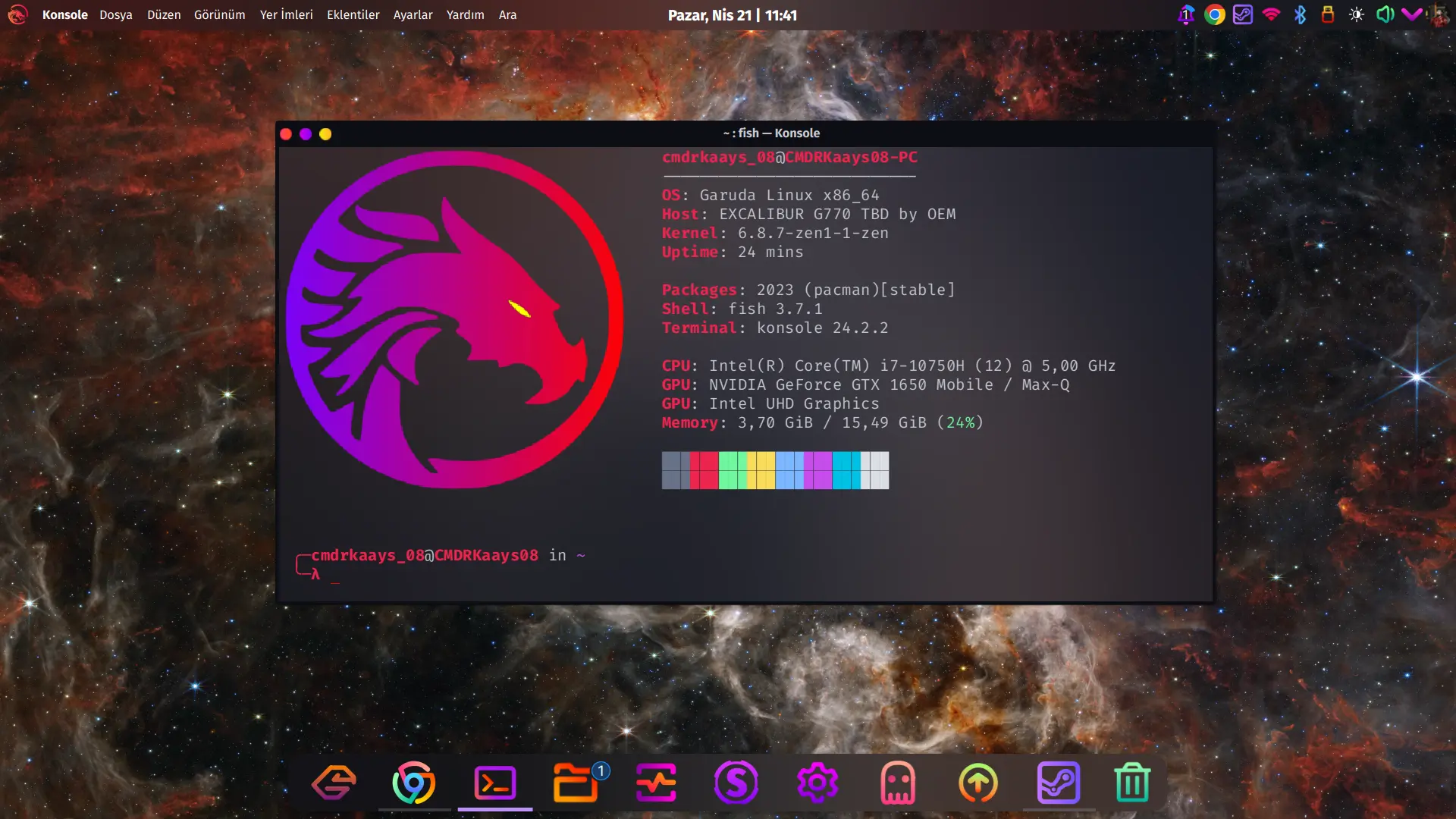Open the Dosya menu

click(x=116, y=15)
